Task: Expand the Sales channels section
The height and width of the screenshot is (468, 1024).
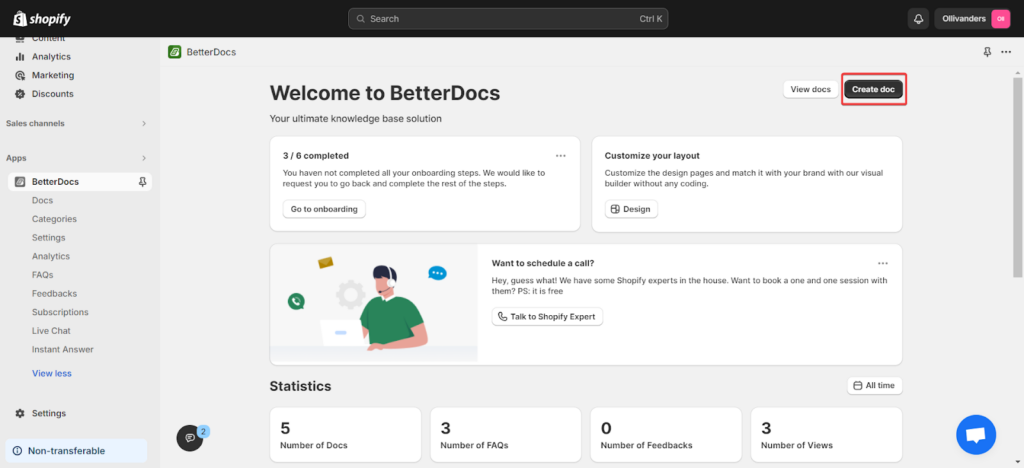Action: pyautogui.click(x=144, y=123)
